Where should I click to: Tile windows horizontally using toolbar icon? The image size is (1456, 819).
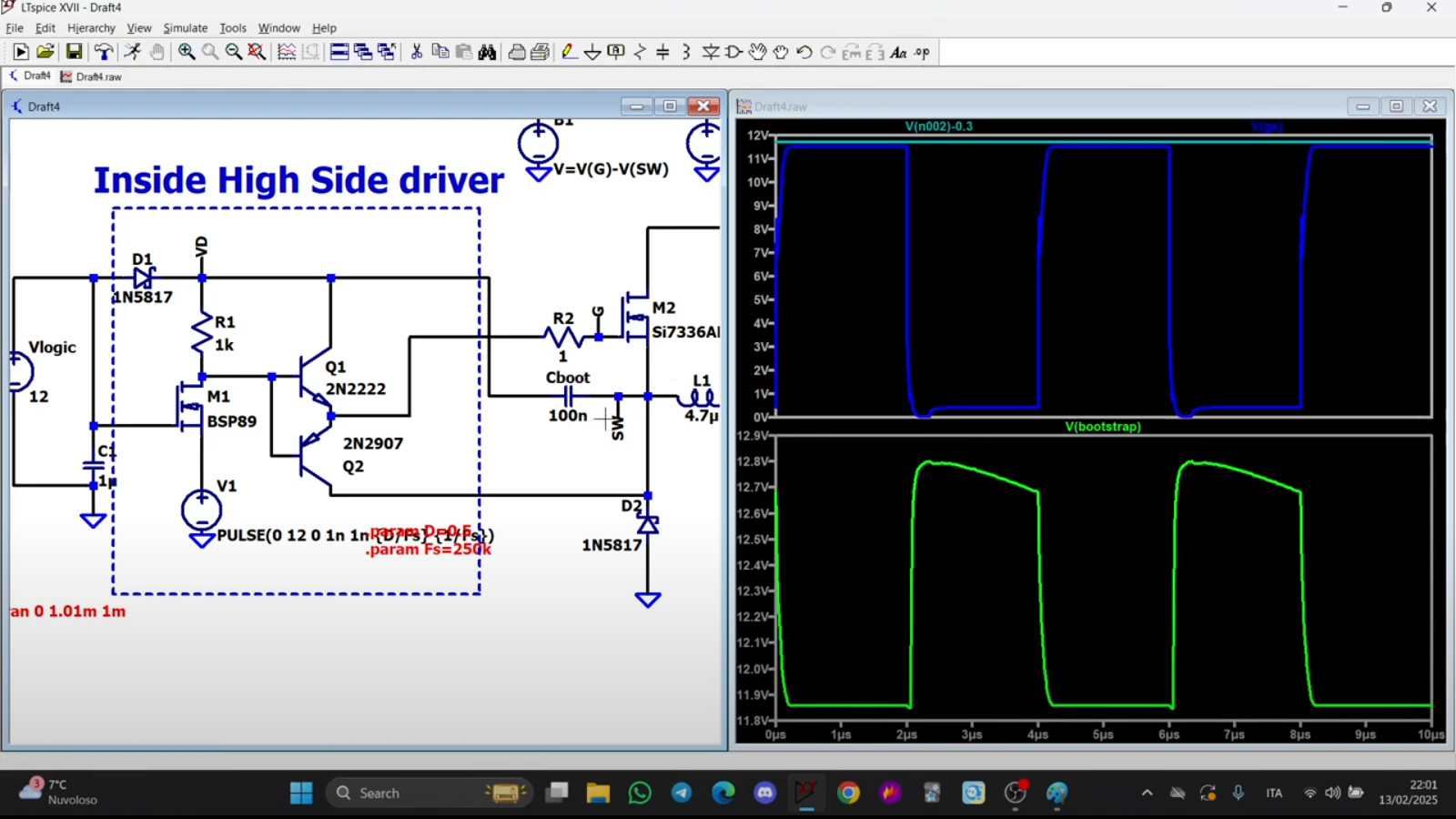(x=339, y=52)
